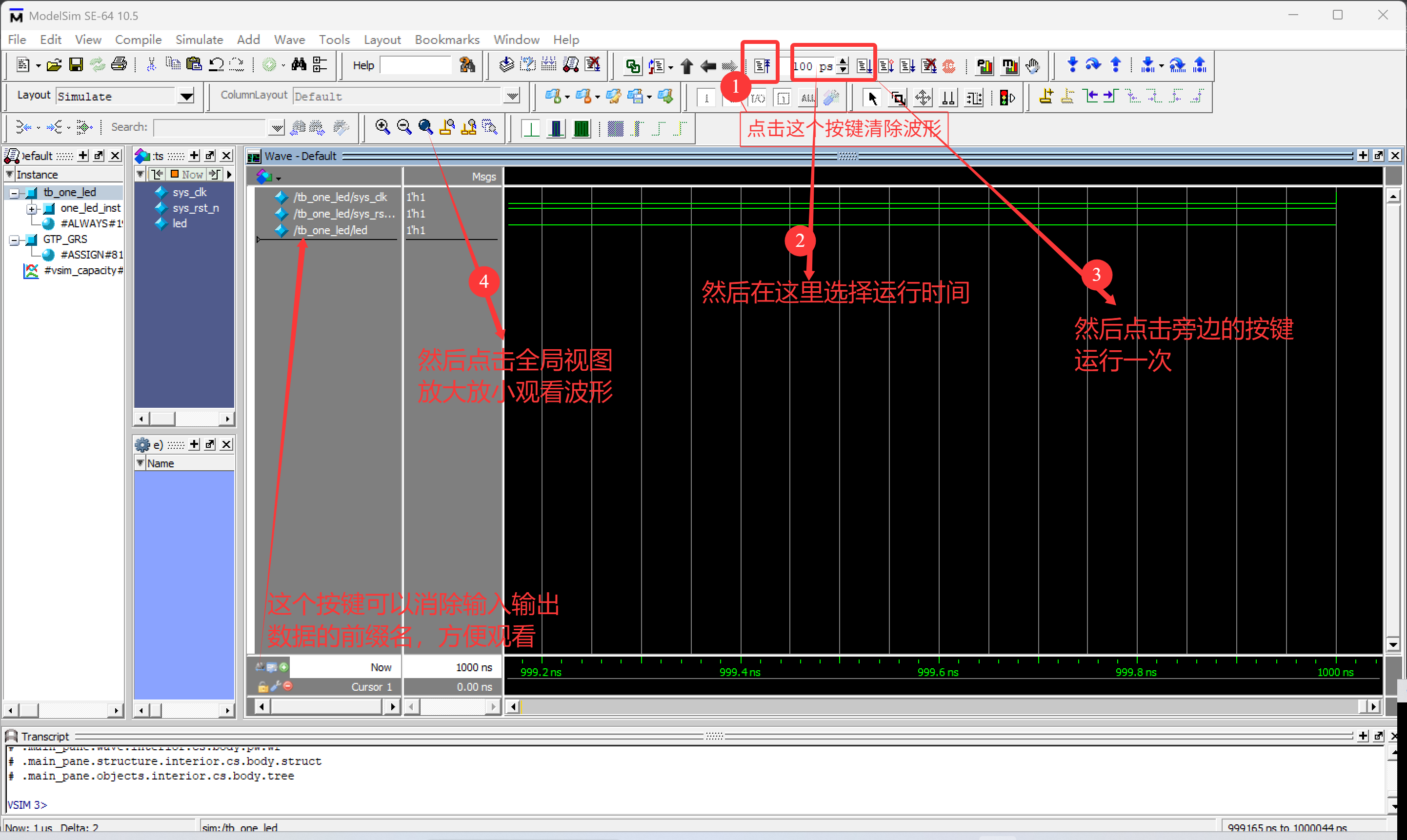Open the Simulate menu

coord(199,40)
